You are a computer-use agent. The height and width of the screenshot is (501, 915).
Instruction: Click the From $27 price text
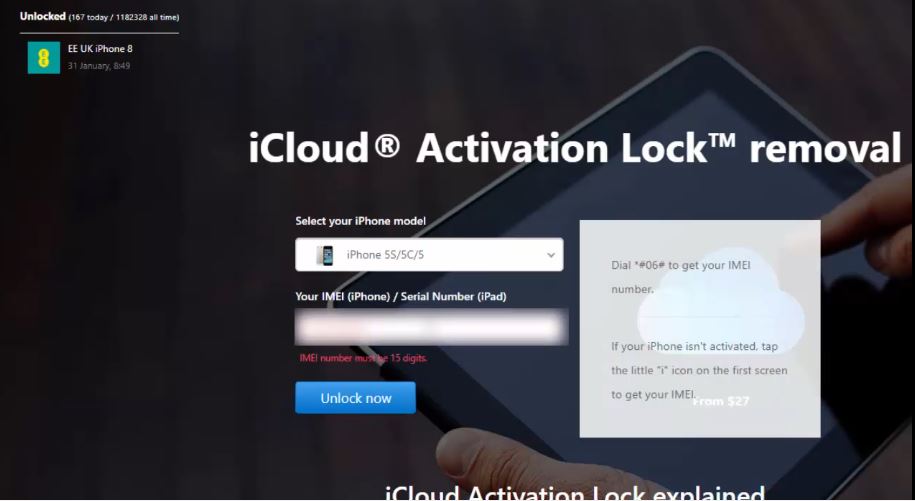[x=720, y=401]
